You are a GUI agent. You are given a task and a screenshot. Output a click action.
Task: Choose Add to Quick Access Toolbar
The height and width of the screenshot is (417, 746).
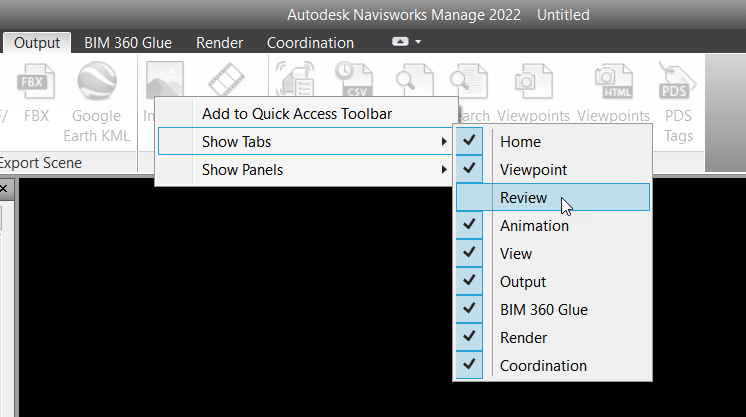pyautogui.click(x=306, y=113)
